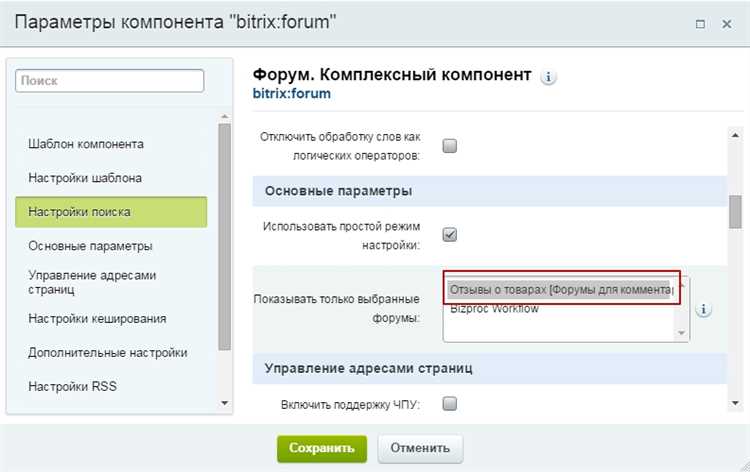Click main panel scroll down arrow
750x472 pixels.
tap(735, 403)
